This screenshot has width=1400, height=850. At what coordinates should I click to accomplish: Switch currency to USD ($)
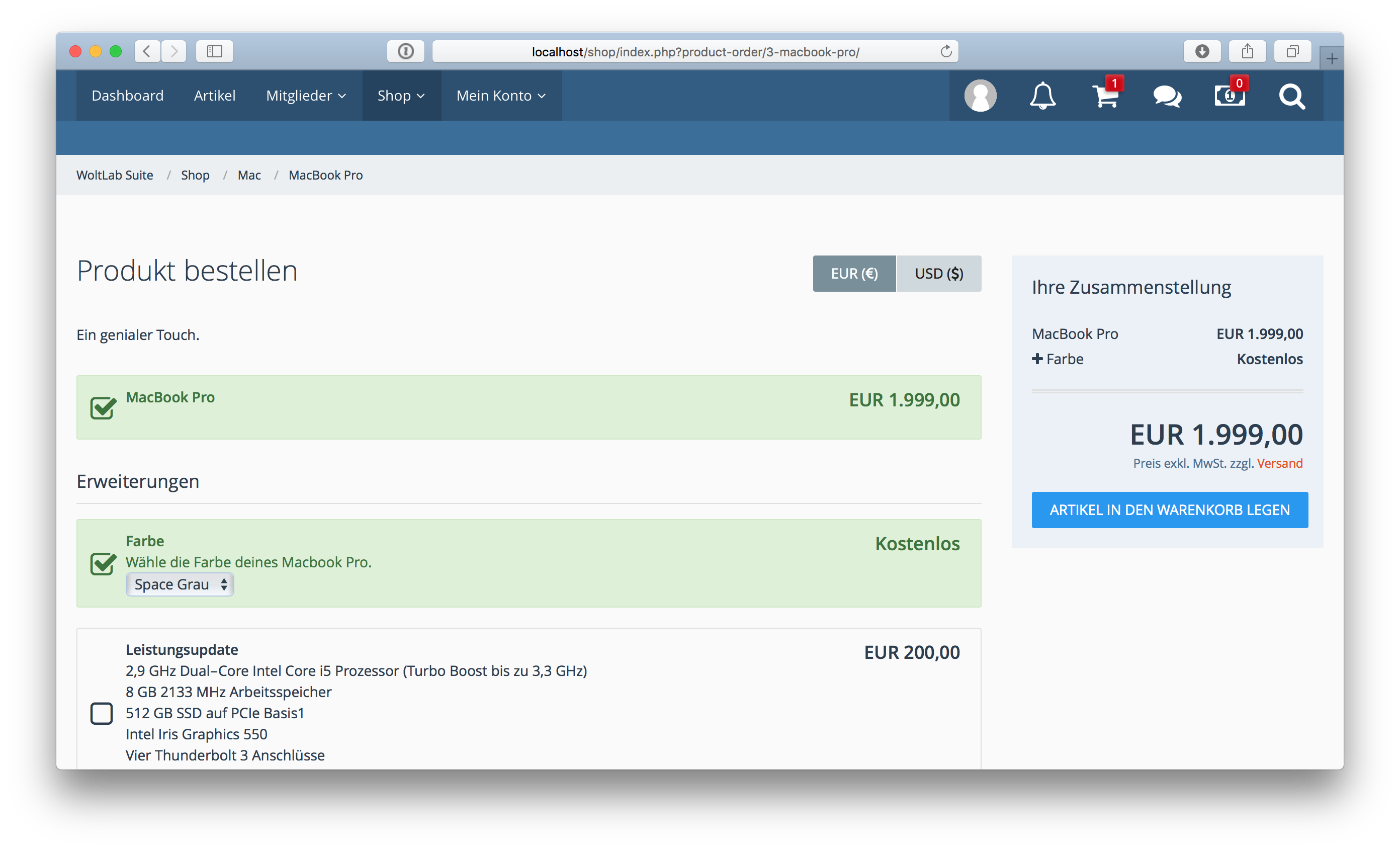939,274
